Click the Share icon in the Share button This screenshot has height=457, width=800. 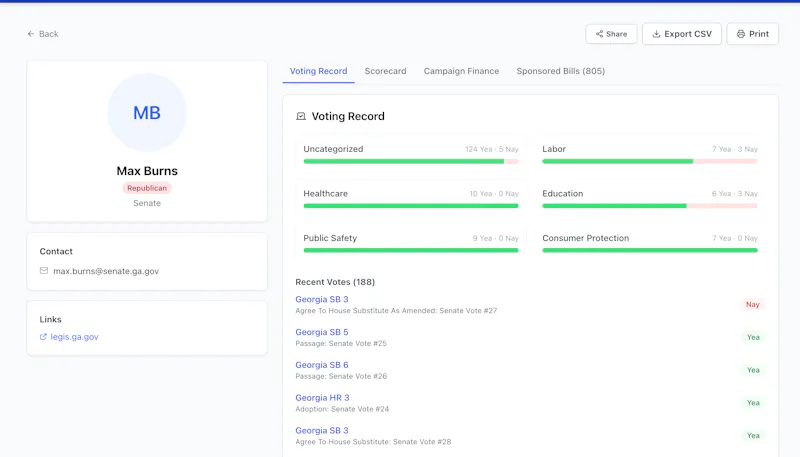pos(599,34)
